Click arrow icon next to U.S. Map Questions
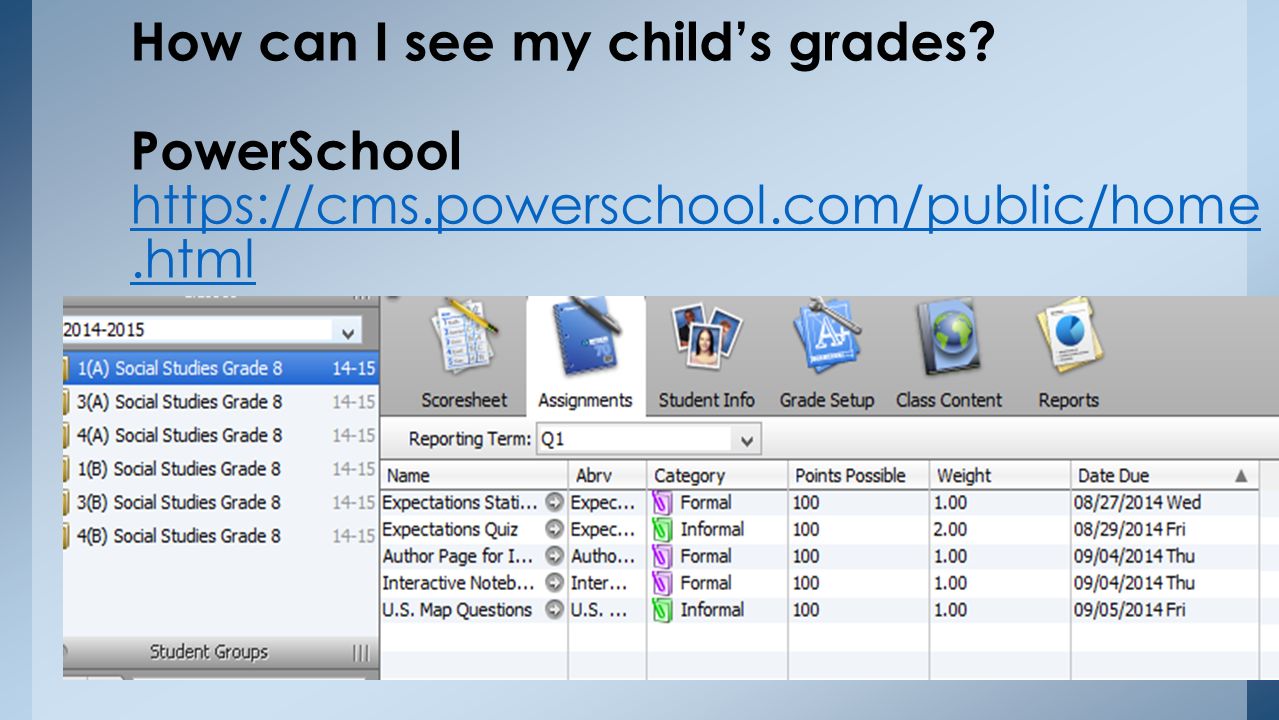 tap(555, 609)
